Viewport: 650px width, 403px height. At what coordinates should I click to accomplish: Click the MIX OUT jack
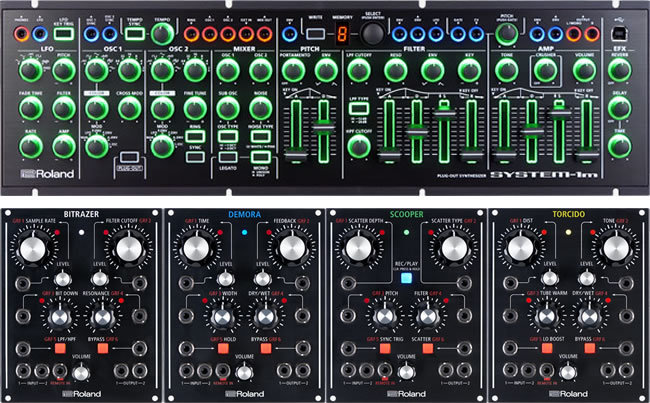[264, 34]
